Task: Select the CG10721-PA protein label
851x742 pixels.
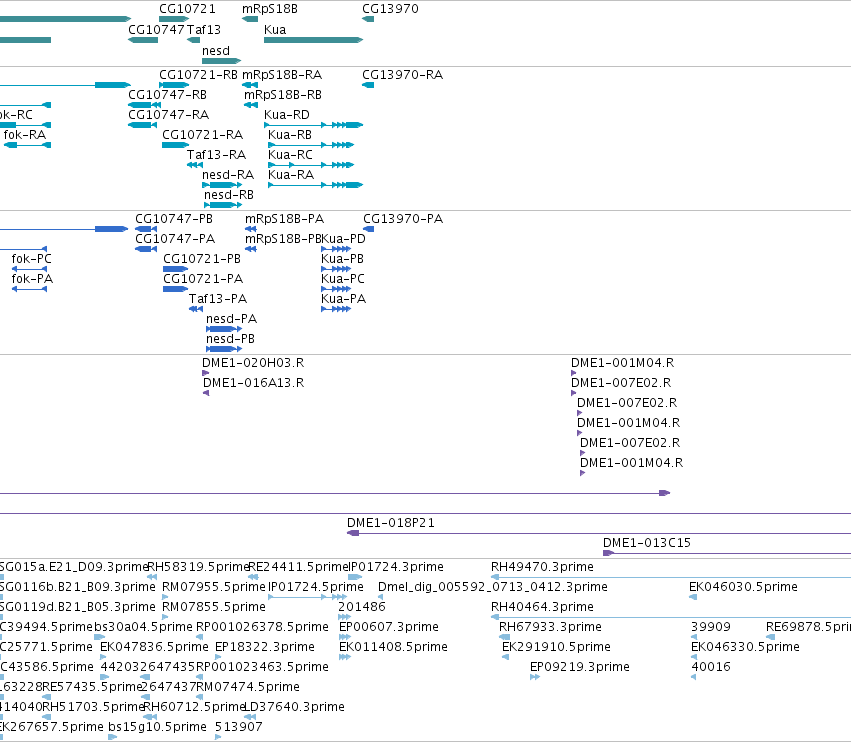Action: tap(203, 280)
